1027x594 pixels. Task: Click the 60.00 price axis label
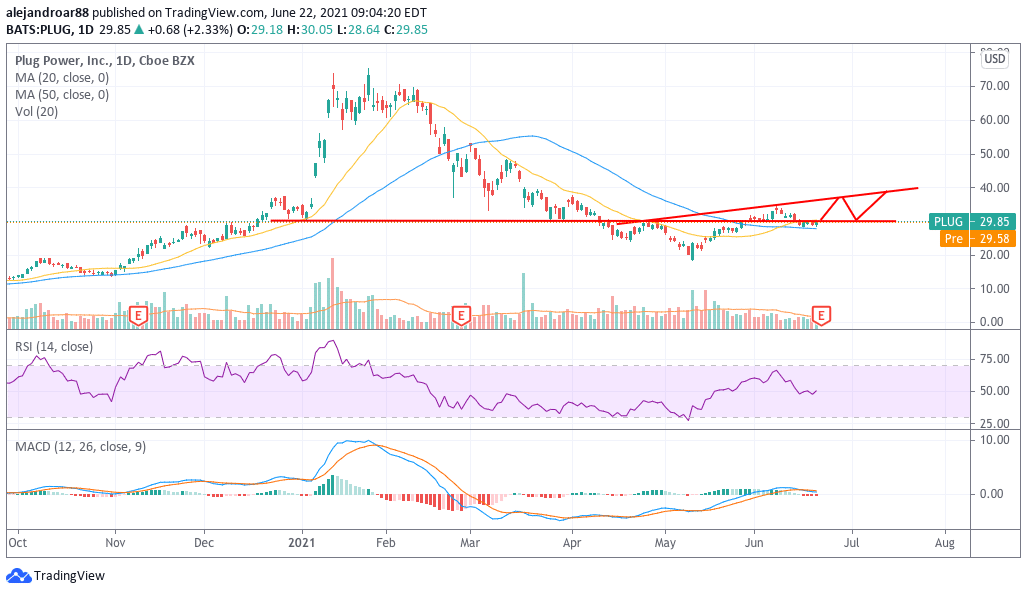tap(994, 120)
